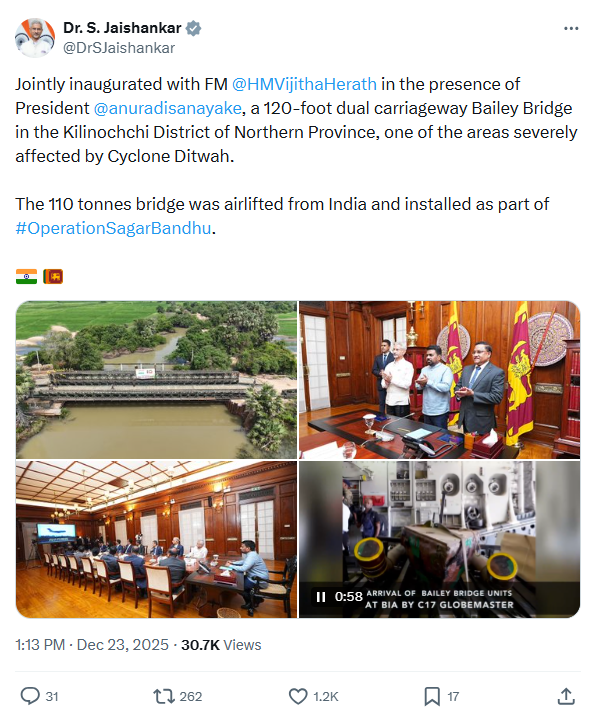Open the aerial Bailey Bridge photo
The width and height of the screenshot is (597, 723).
click(x=156, y=379)
